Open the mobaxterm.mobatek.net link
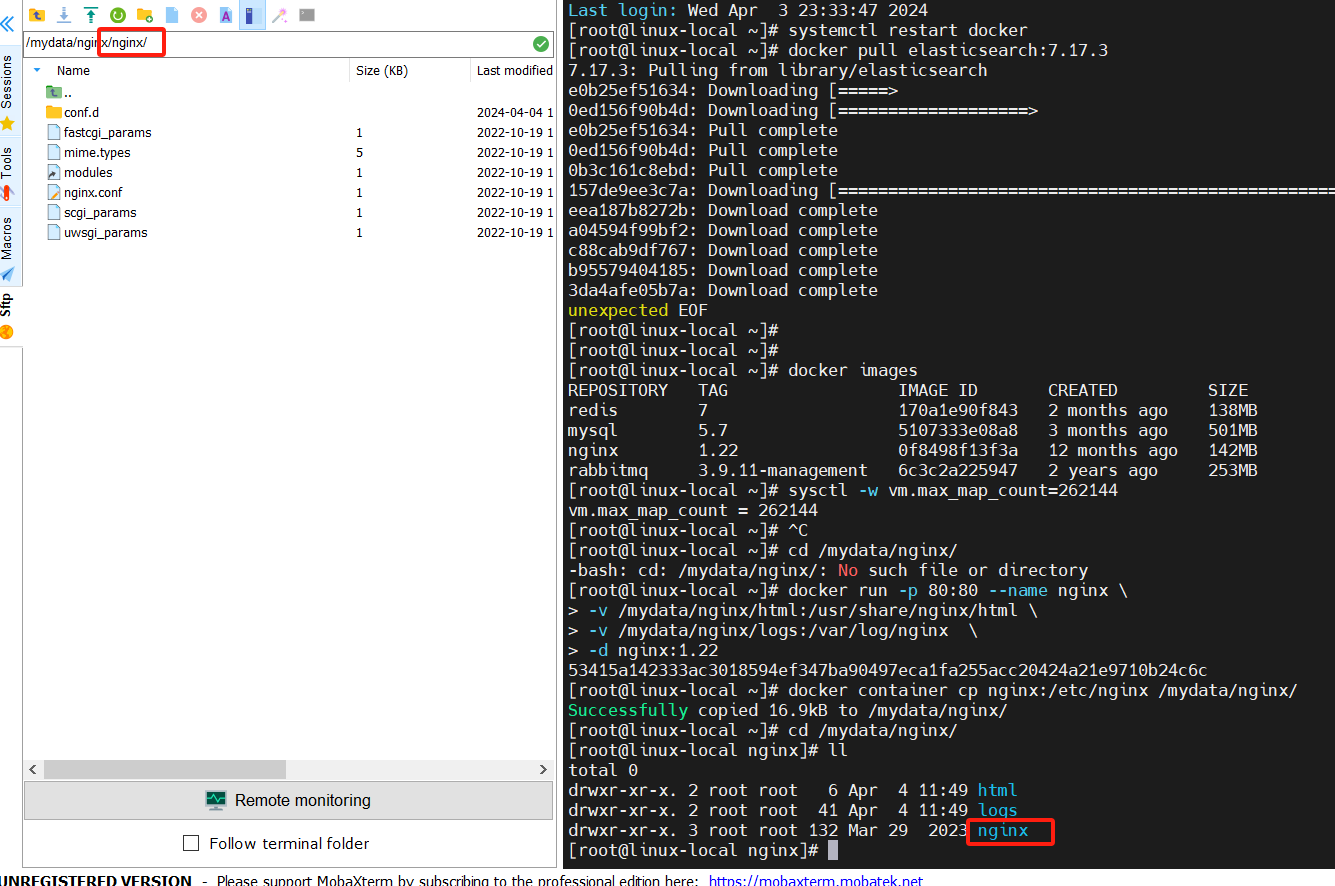1335x886 pixels. pyautogui.click(x=815, y=881)
